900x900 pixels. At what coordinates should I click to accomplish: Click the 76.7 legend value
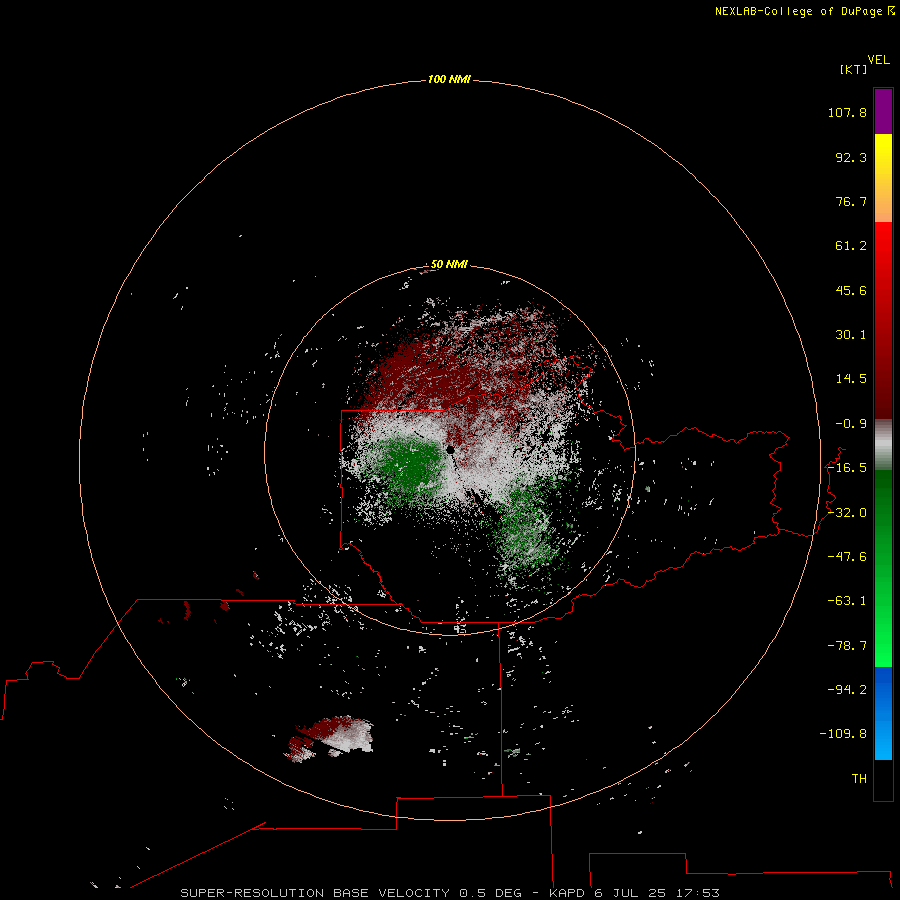pos(851,201)
